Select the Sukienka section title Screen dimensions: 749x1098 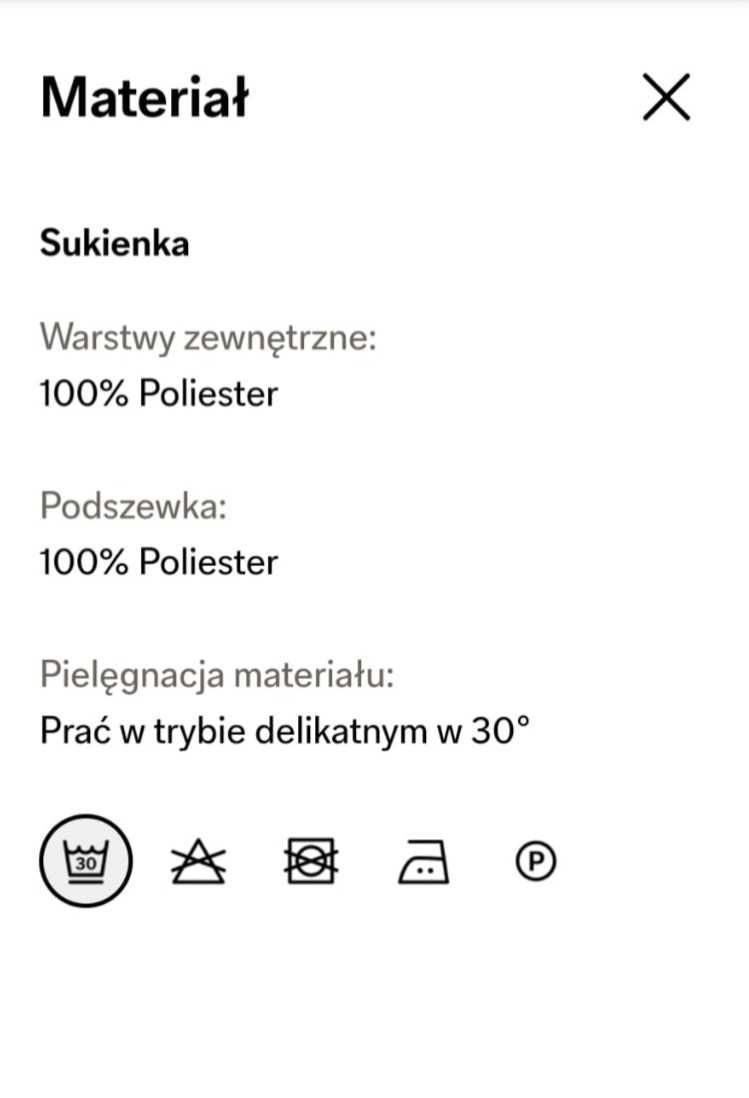pos(115,244)
